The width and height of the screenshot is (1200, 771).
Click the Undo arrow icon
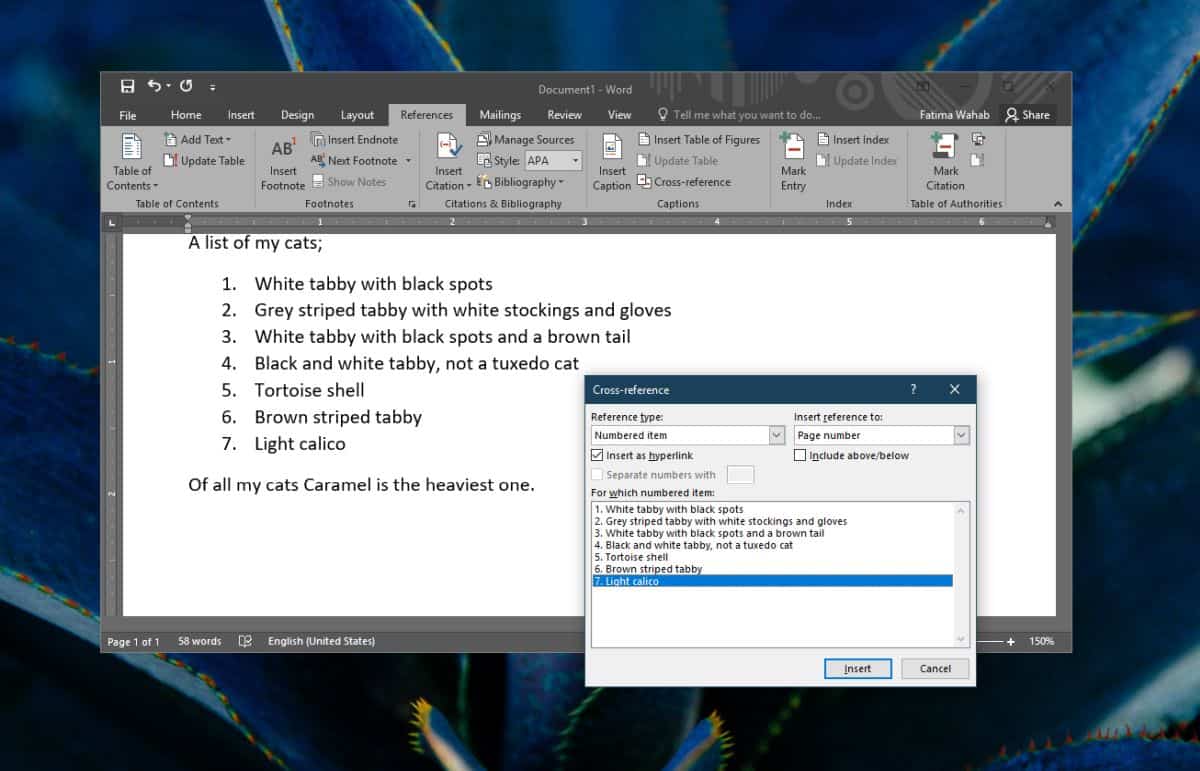pos(154,87)
